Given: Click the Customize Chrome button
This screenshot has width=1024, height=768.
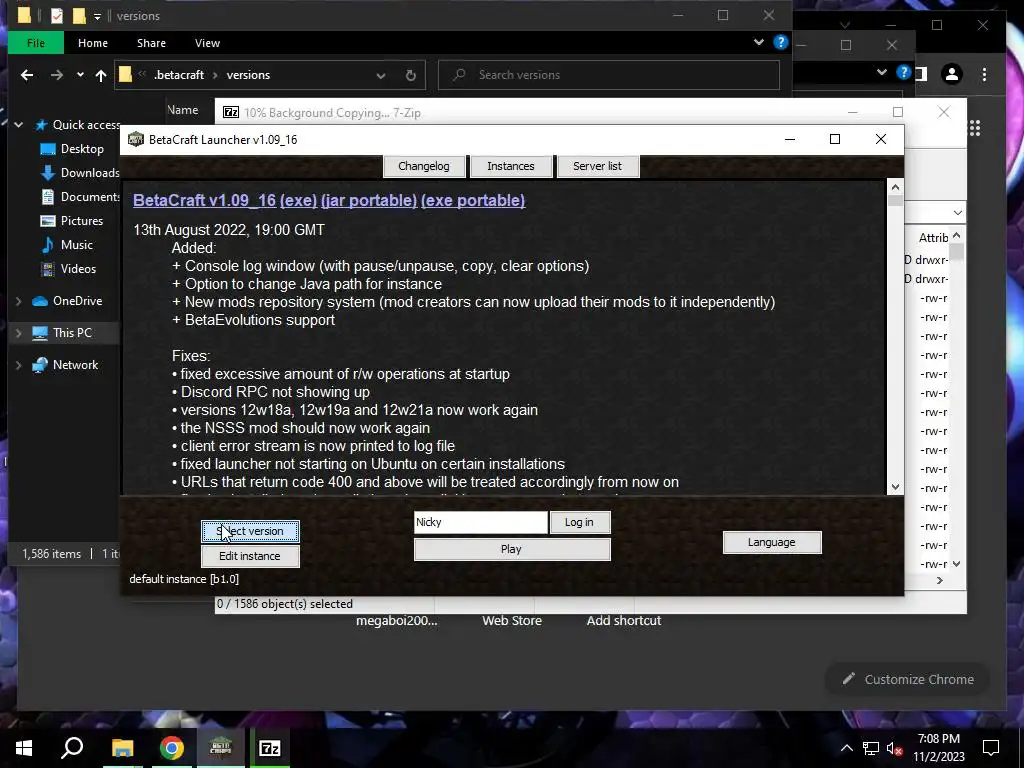Looking at the screenshot, I should [908, 679].
